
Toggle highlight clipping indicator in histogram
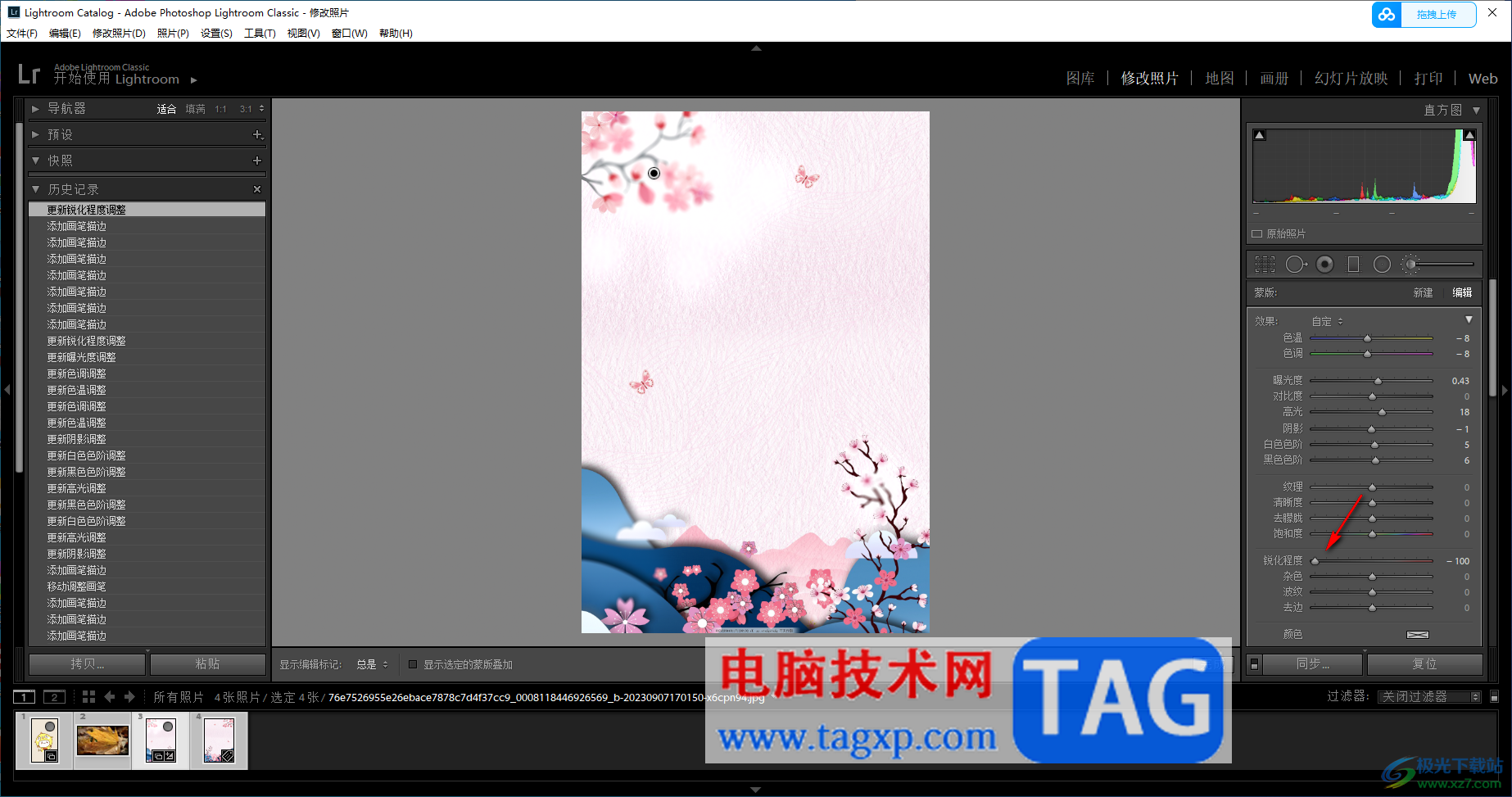coord(1469,135)
